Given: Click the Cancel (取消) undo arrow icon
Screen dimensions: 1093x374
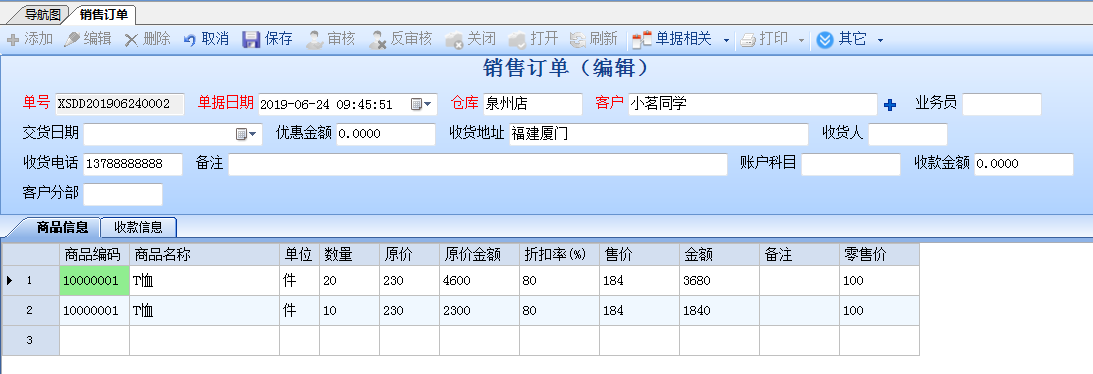Looking at the screenshot, I should coord(190,40).
